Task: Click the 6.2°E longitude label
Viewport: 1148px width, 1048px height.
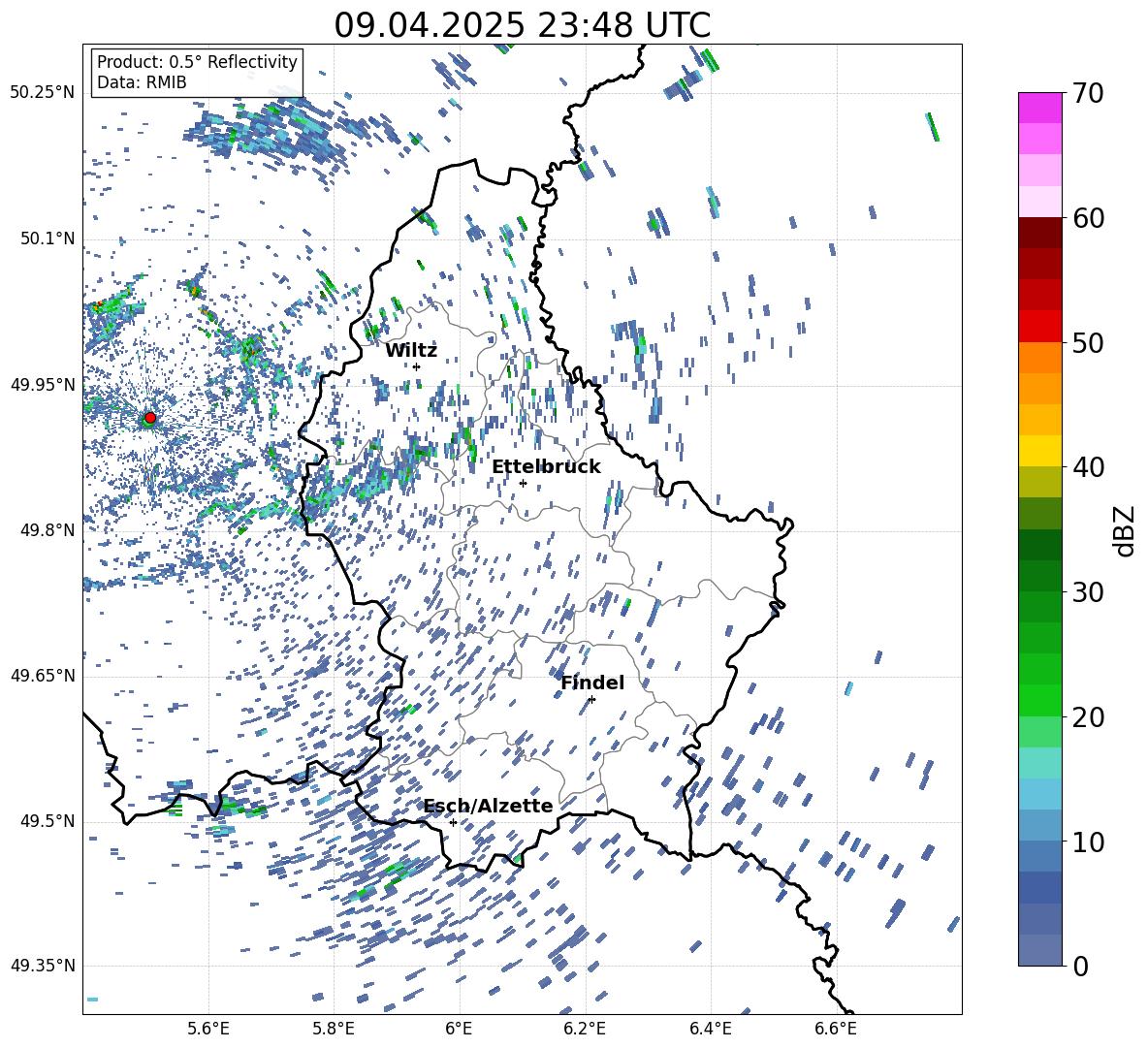Action: pos(585,1029)
